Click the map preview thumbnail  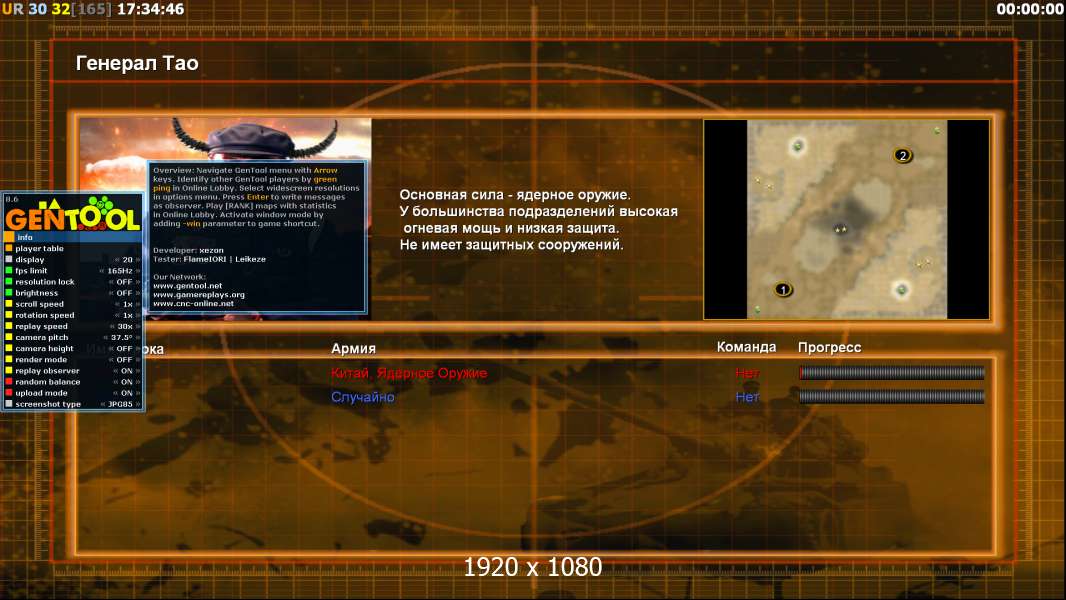click(846, 219)
